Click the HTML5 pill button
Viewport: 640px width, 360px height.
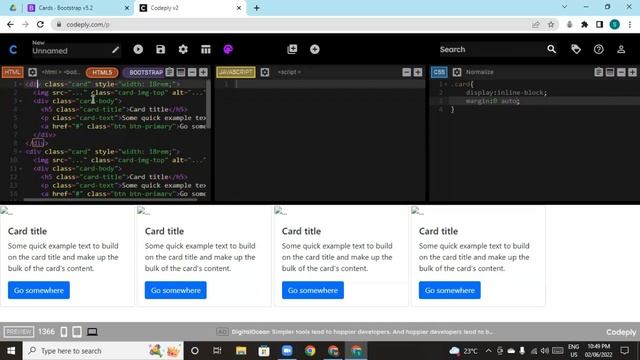[102, 72]
